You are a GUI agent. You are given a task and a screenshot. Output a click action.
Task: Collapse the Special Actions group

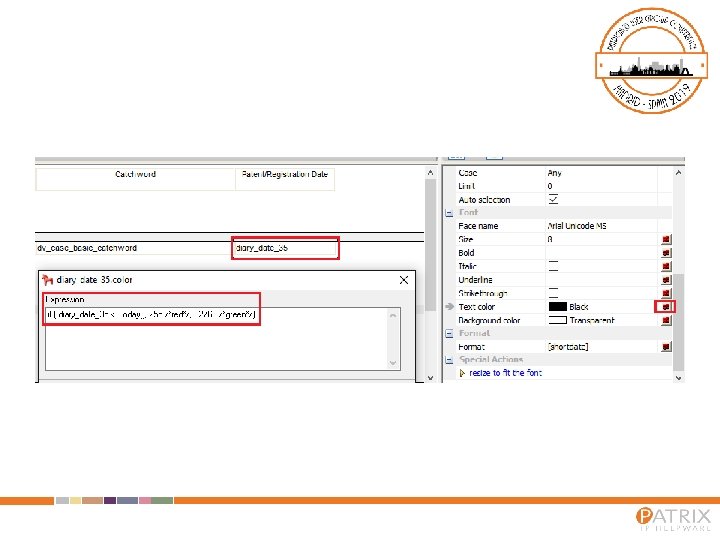449,360
